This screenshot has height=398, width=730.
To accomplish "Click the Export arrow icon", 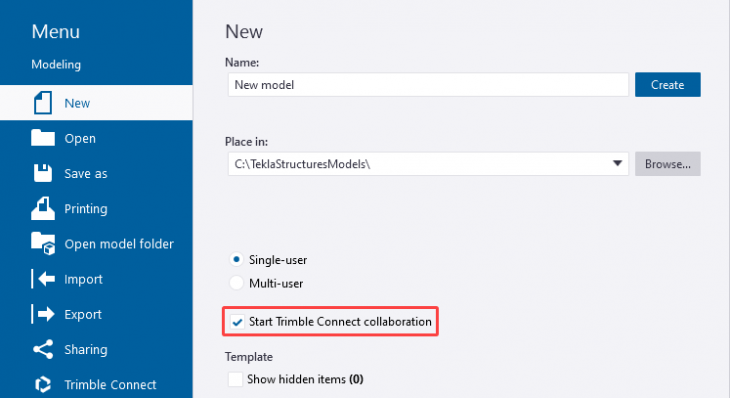I will (x=43, y=314).
